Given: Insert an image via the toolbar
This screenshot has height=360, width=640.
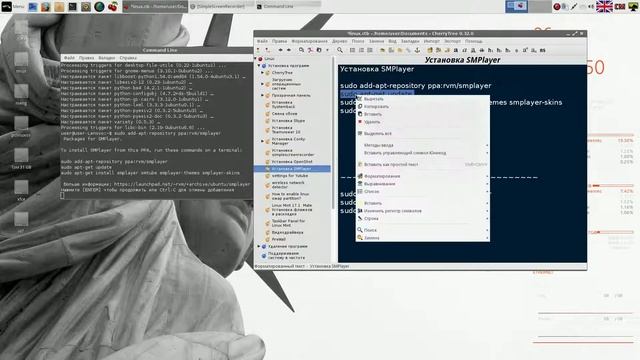Looking at the screenshot, I should pos(382,50).
